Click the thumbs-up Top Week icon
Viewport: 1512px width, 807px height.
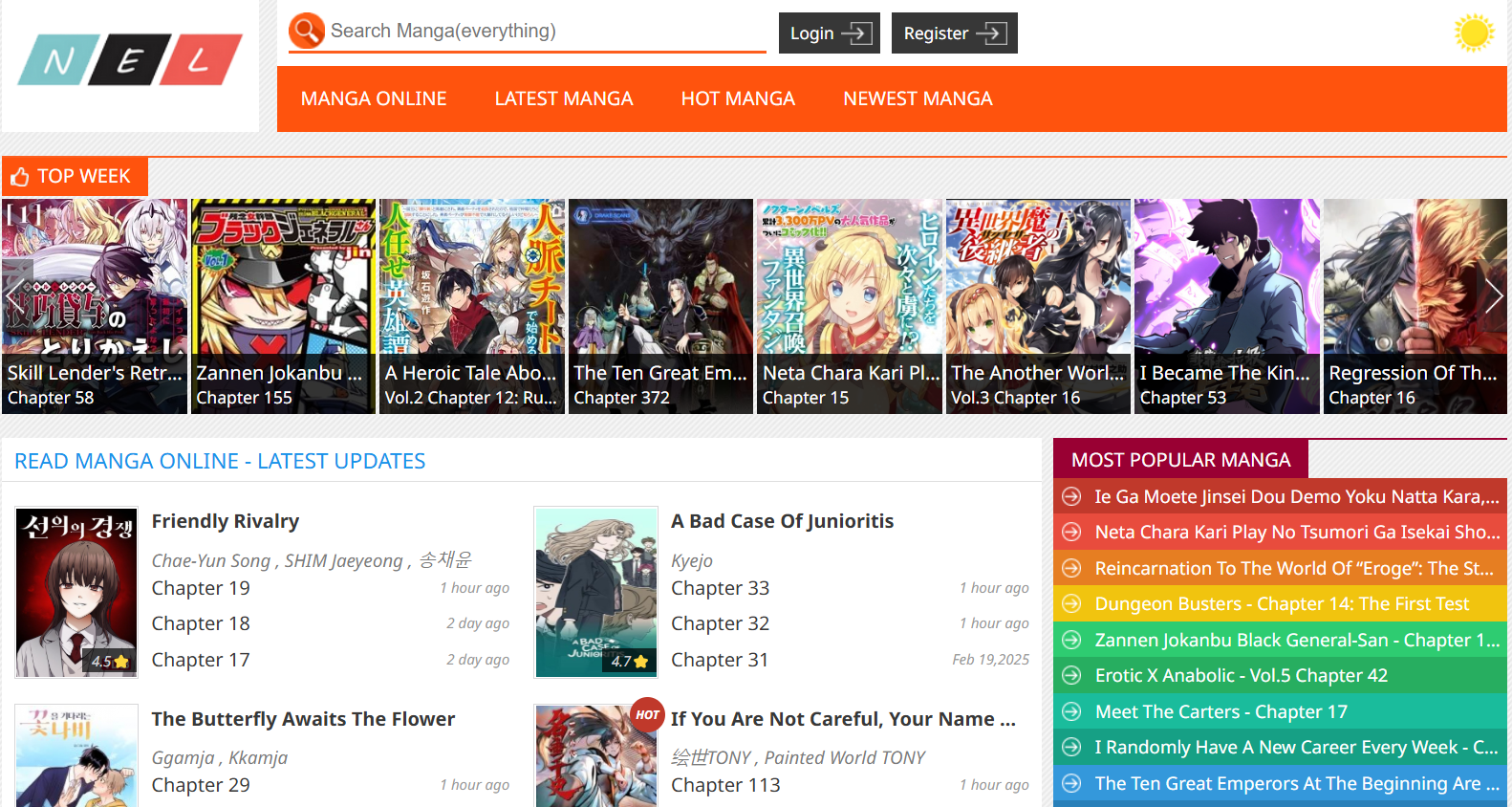point(20,177)
